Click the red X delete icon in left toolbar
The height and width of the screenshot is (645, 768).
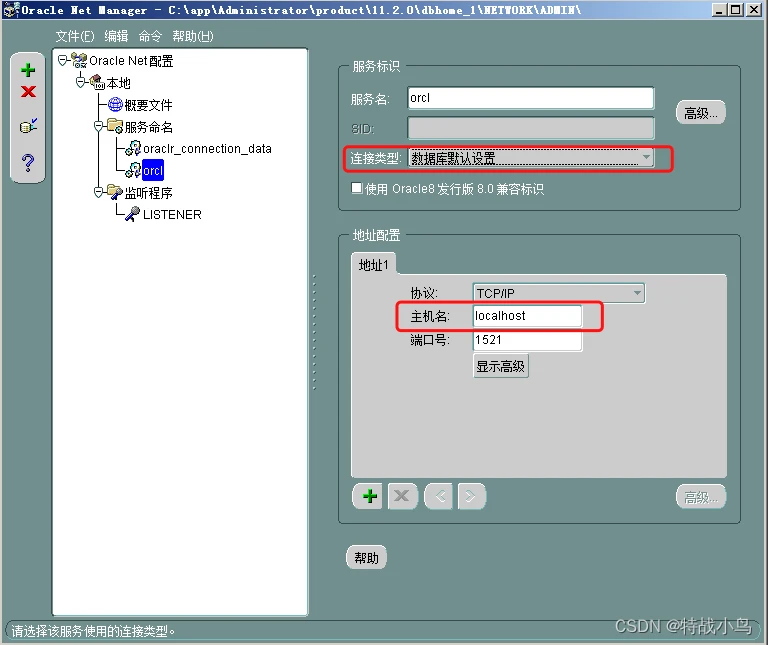(28, 92)
